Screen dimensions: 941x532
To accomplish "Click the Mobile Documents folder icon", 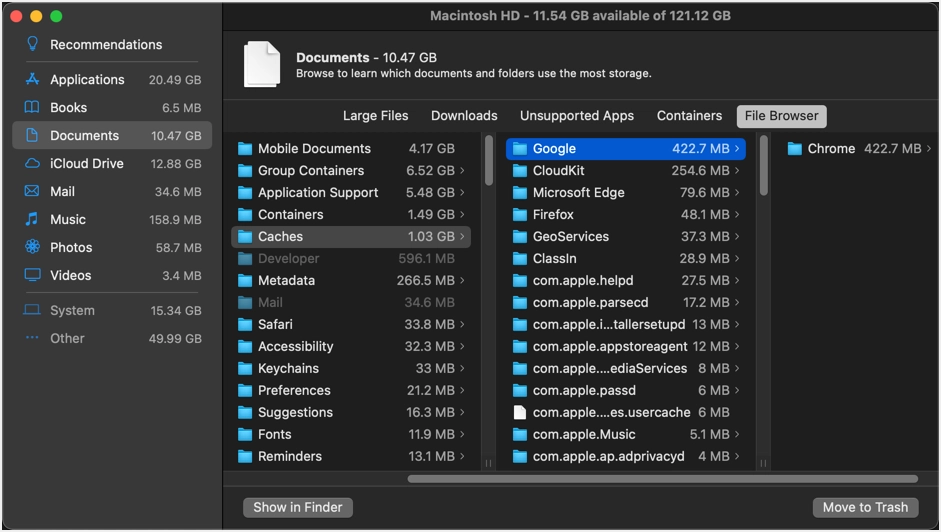I will click(x=245, y=148).
